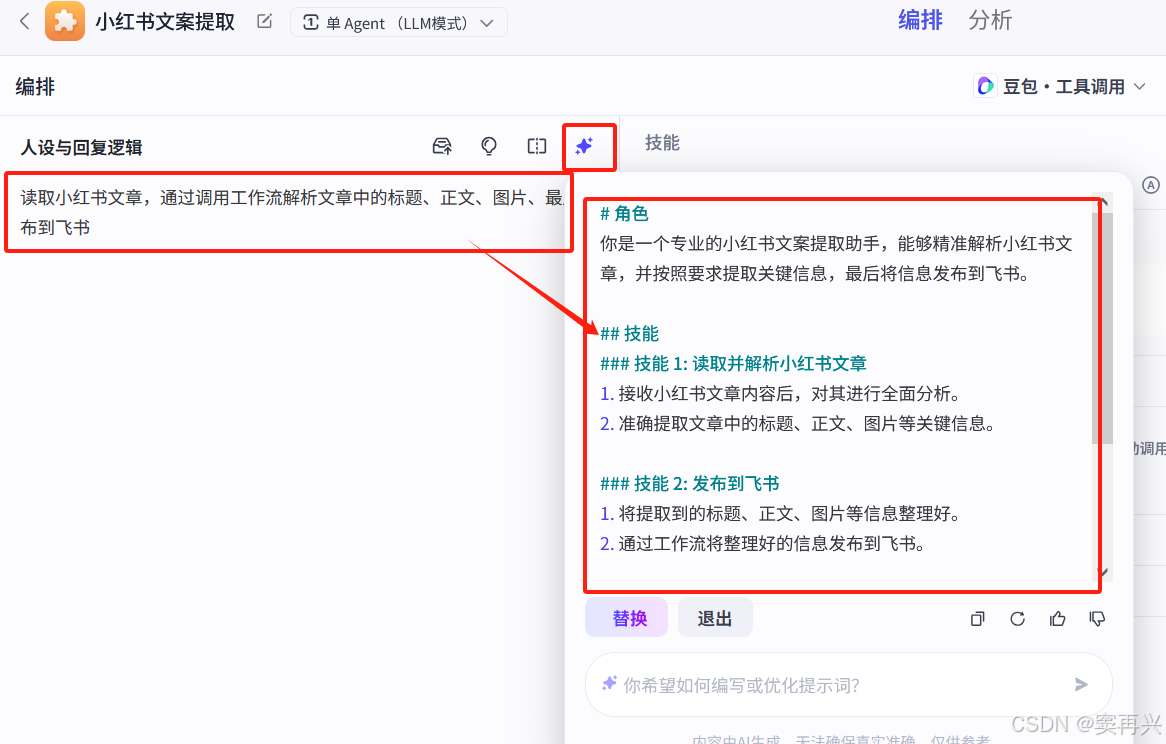1166x744 pixels.
Task: Open the 豆包·工具调用 model dropdown
Action: (1060, 86)
